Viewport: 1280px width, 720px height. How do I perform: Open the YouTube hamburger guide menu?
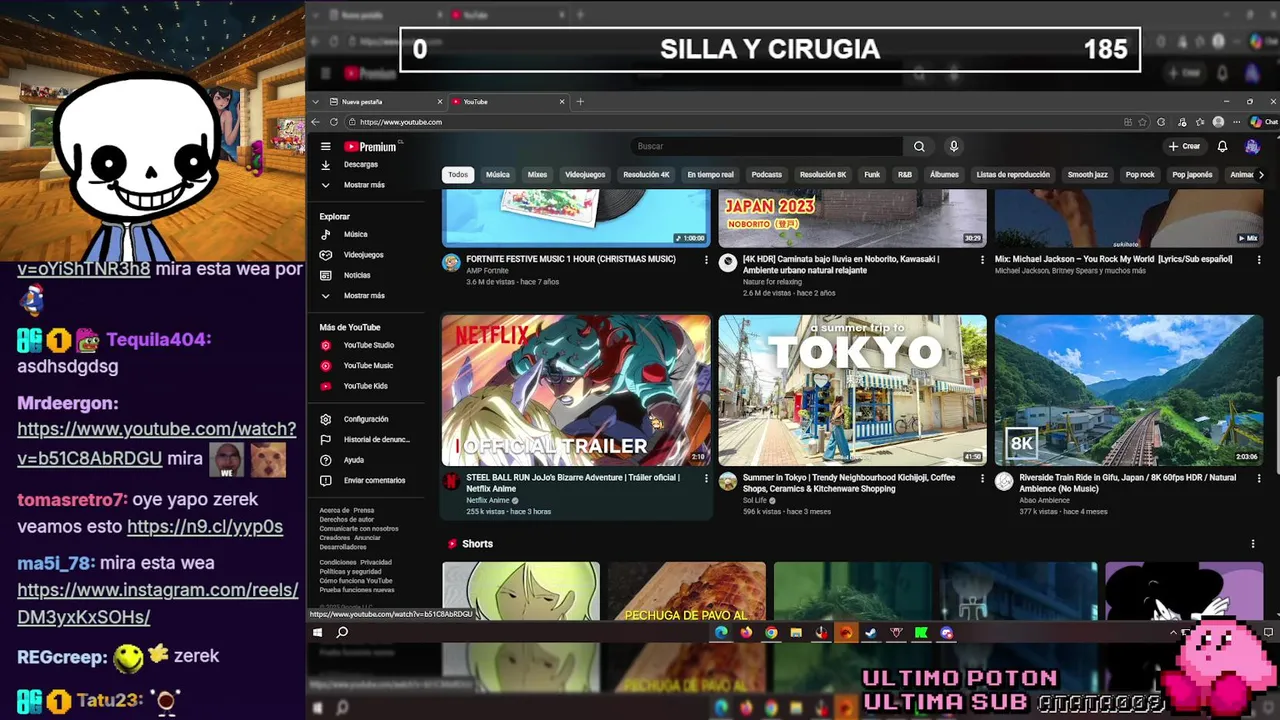325,146
